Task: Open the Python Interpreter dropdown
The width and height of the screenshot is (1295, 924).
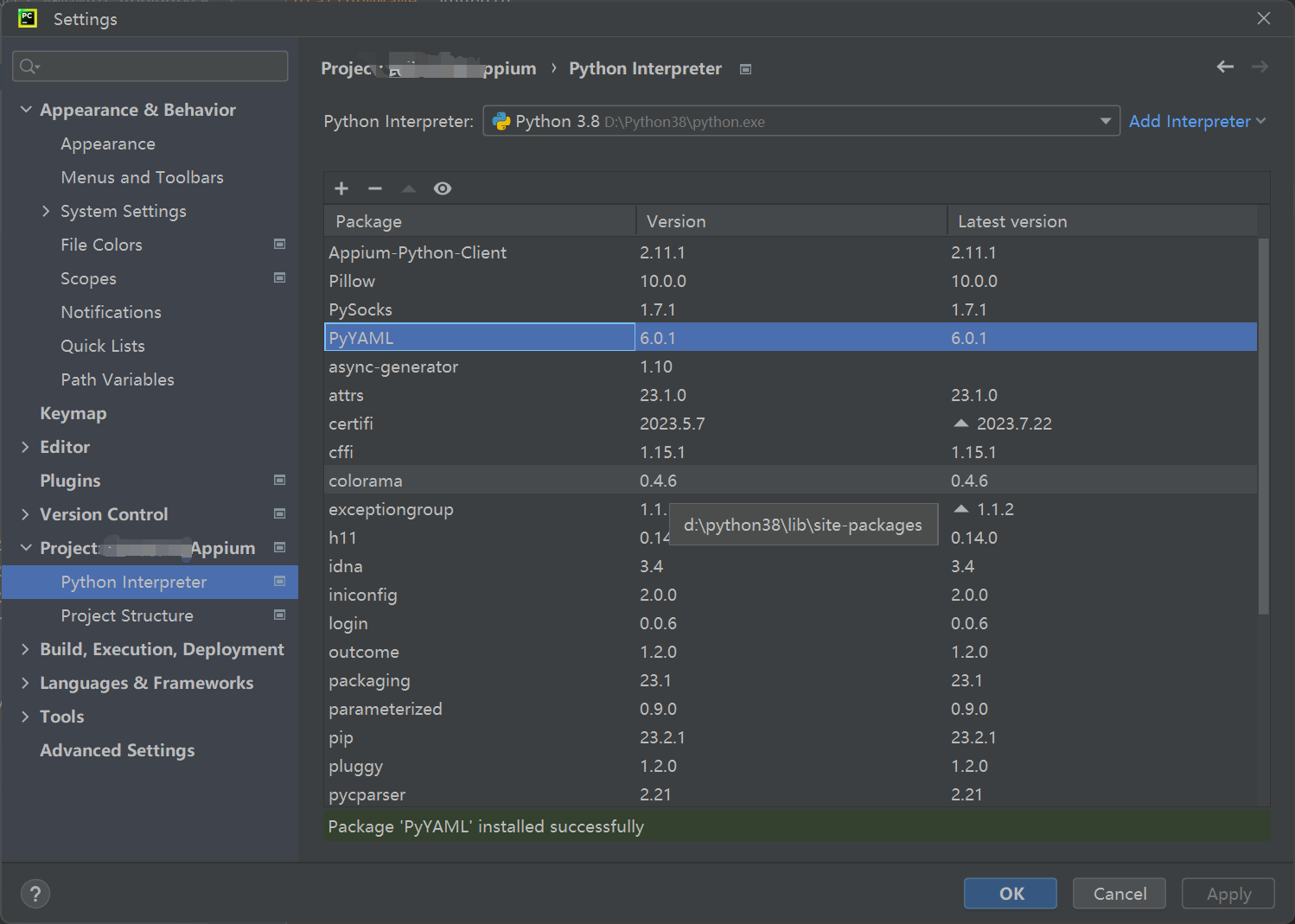Action: (1105, 121)
